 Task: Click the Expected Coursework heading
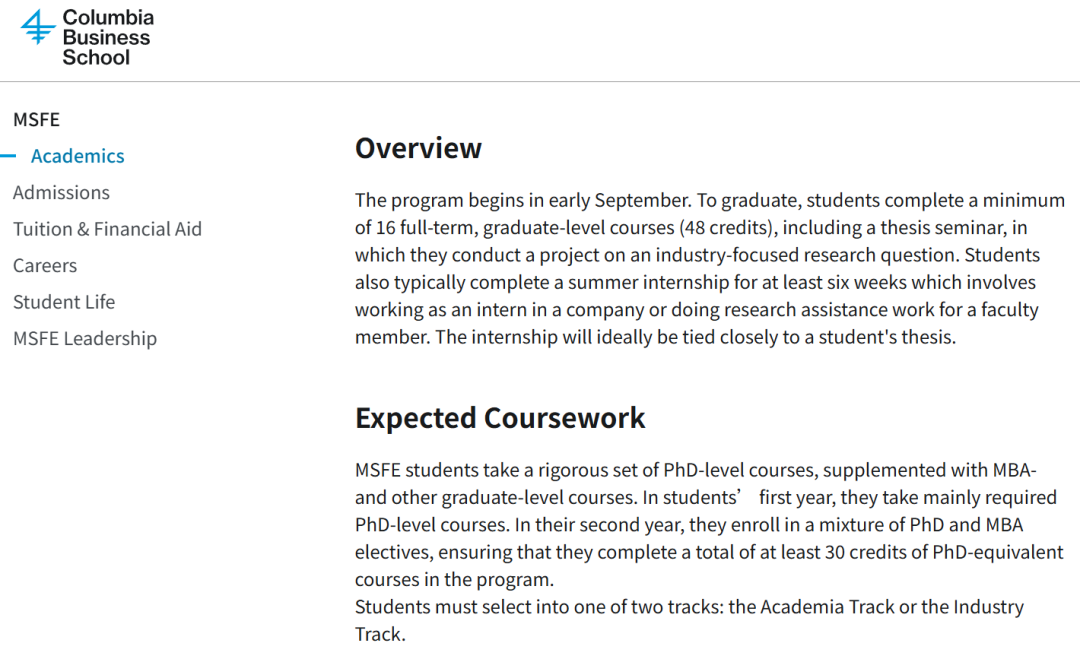500,418
